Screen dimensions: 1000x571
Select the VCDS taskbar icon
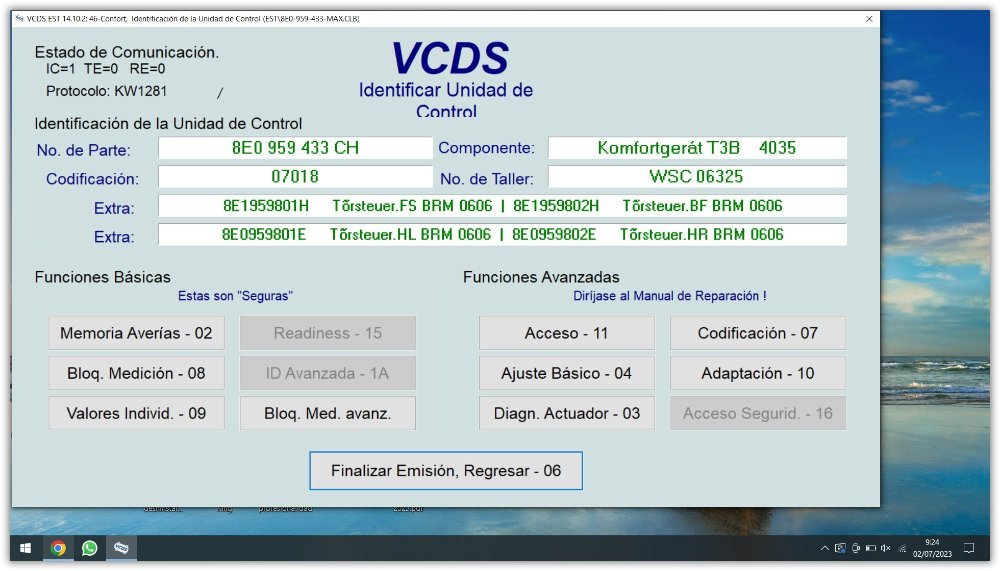(x=121, y=548)
